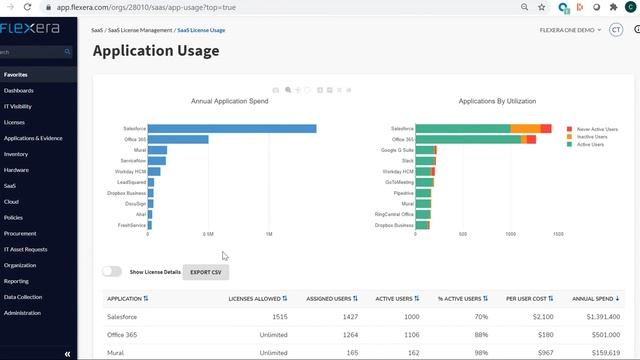Click the SaaS breadcrumb link
This screenshot has height=360, width=640.
click(x=97, y=30)
